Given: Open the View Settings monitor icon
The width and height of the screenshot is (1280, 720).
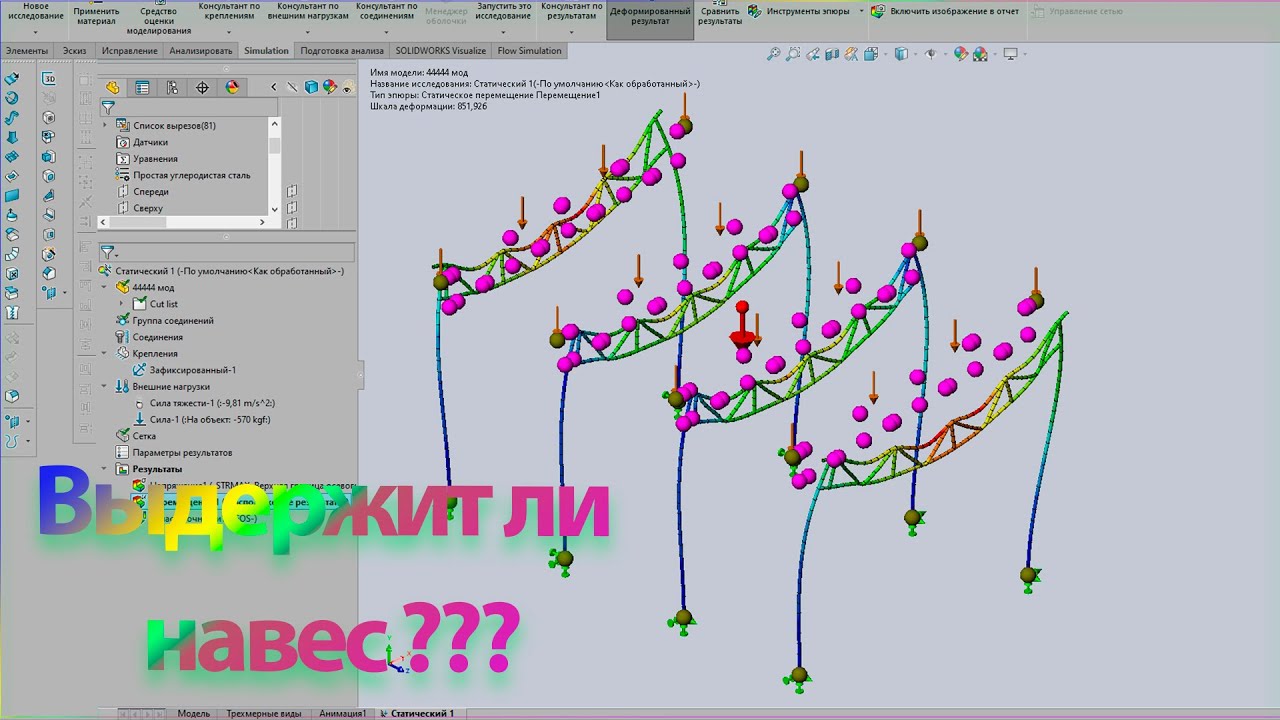Looking at the screenshot, I should (x=1010, y=54).
